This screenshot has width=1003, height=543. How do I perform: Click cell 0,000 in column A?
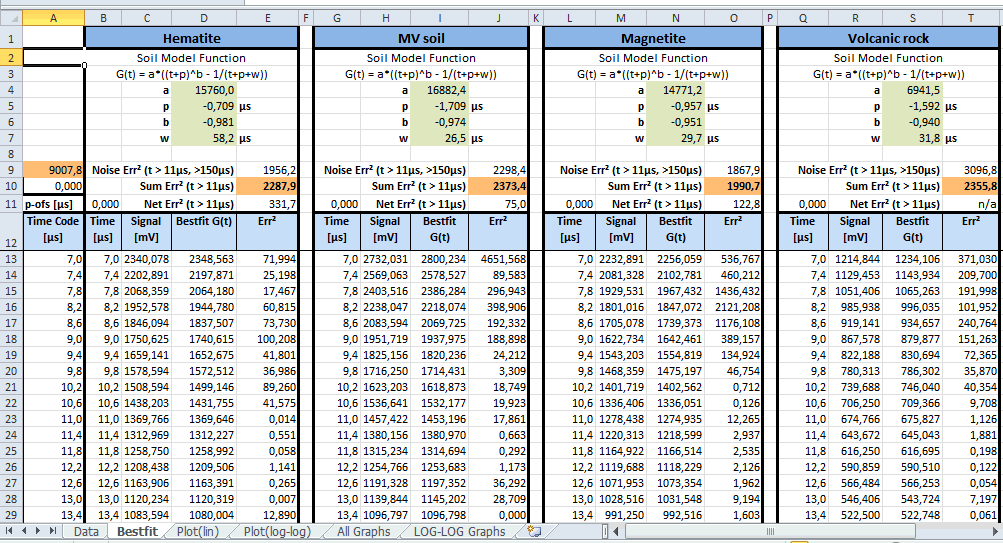point(53,186)
